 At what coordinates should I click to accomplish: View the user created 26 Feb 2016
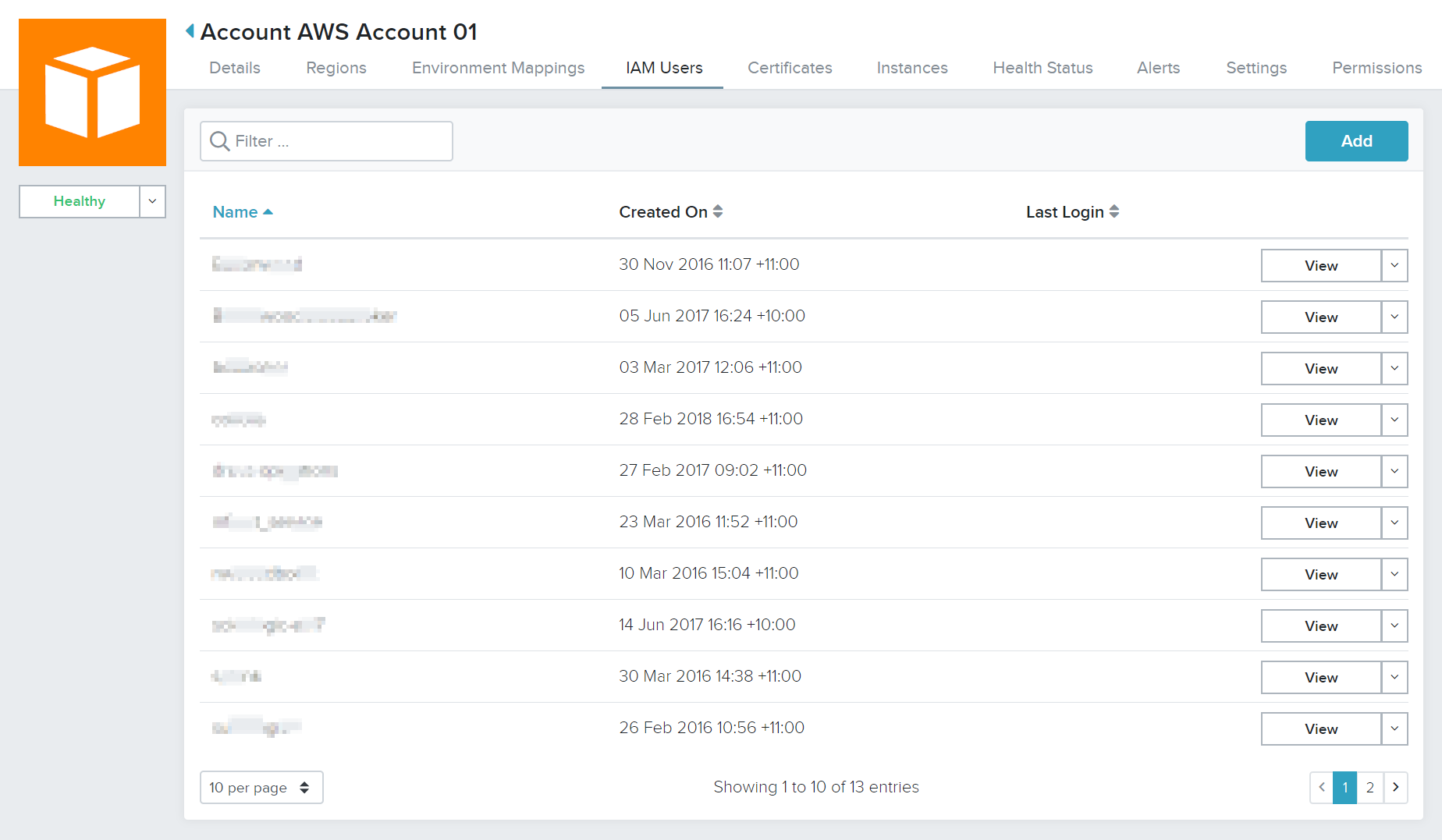pyautogui.click(x=1321, y=729)
